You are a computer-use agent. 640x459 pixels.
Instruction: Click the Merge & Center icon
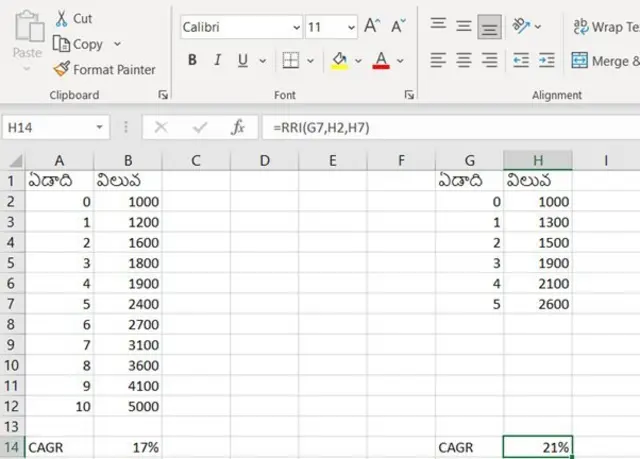tap(580, 61)
